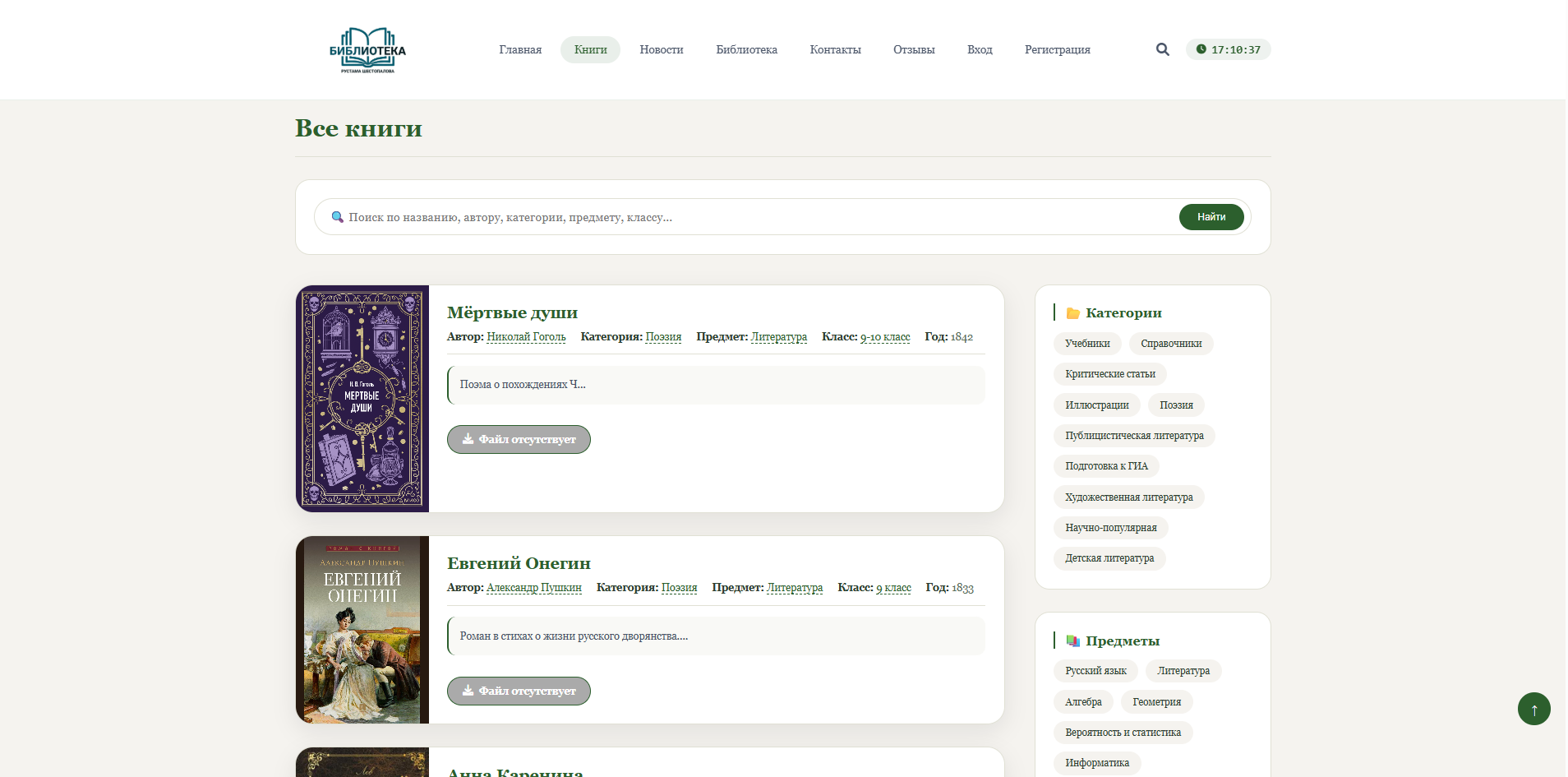Click the folder icon beside Категории

(1072, 313)
